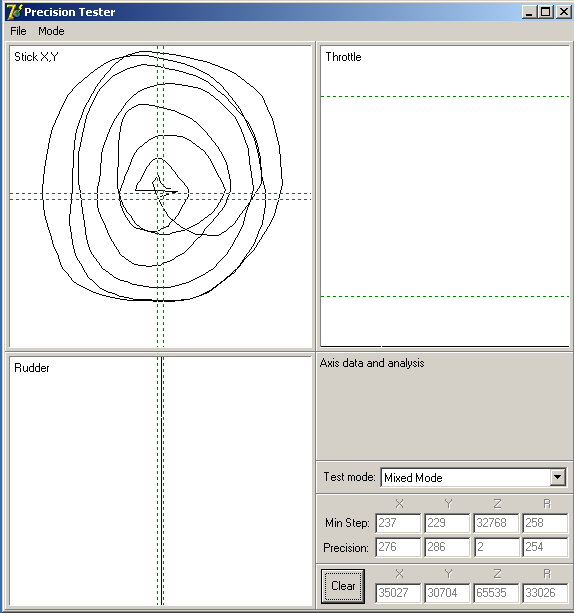The image size is (574, 613).
Task: Click the Min Step R field showing 258
Action: (x=545, y=523)
